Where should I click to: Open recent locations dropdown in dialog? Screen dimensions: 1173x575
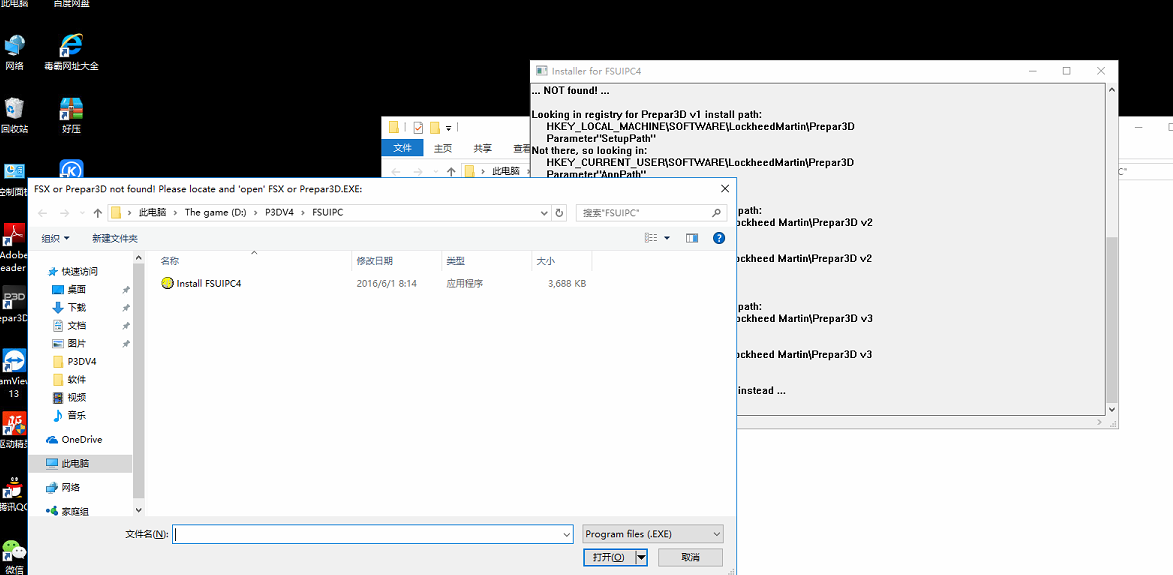(82, 213)
